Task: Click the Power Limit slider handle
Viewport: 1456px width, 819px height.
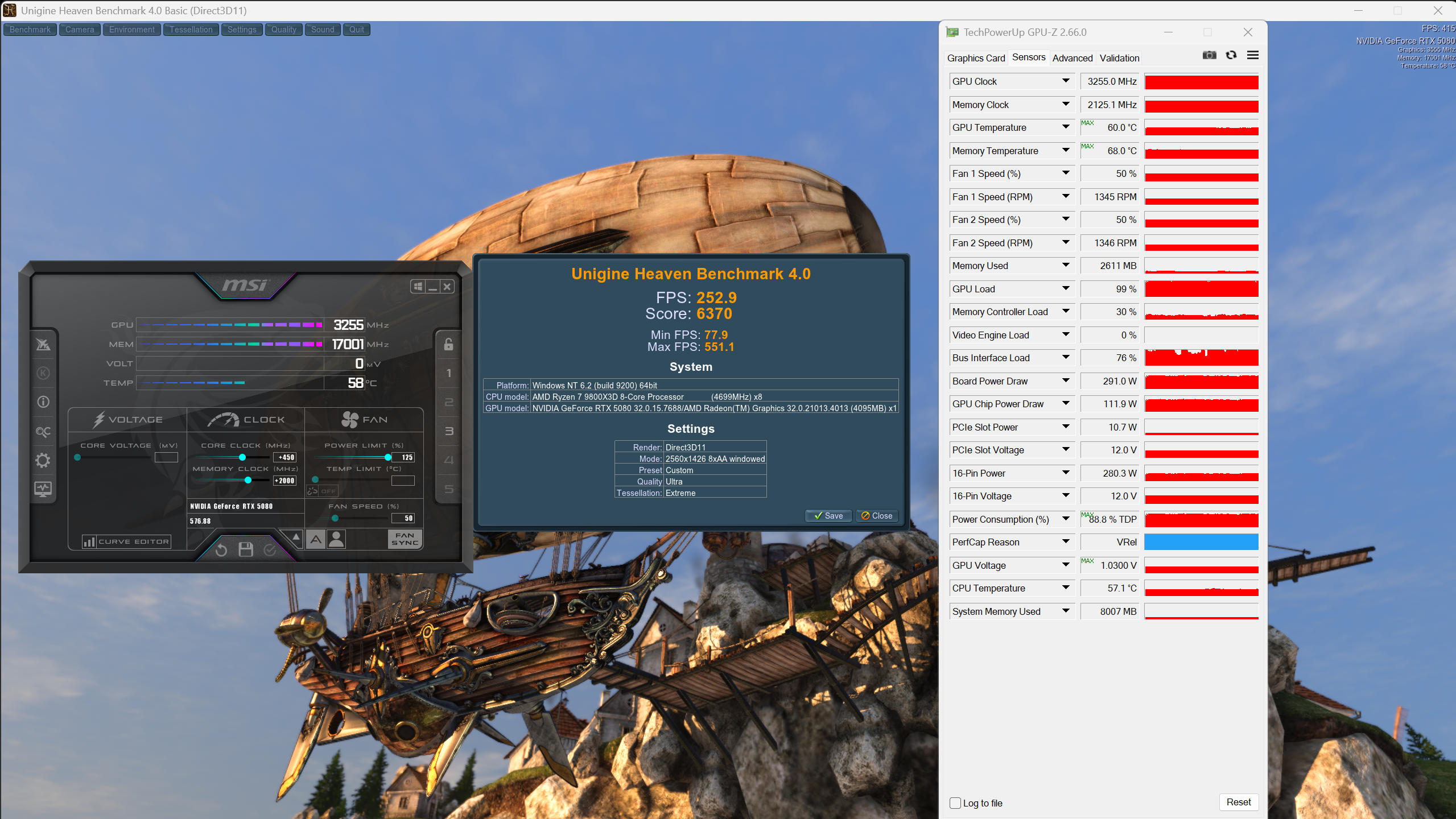Action: [388, 457]
